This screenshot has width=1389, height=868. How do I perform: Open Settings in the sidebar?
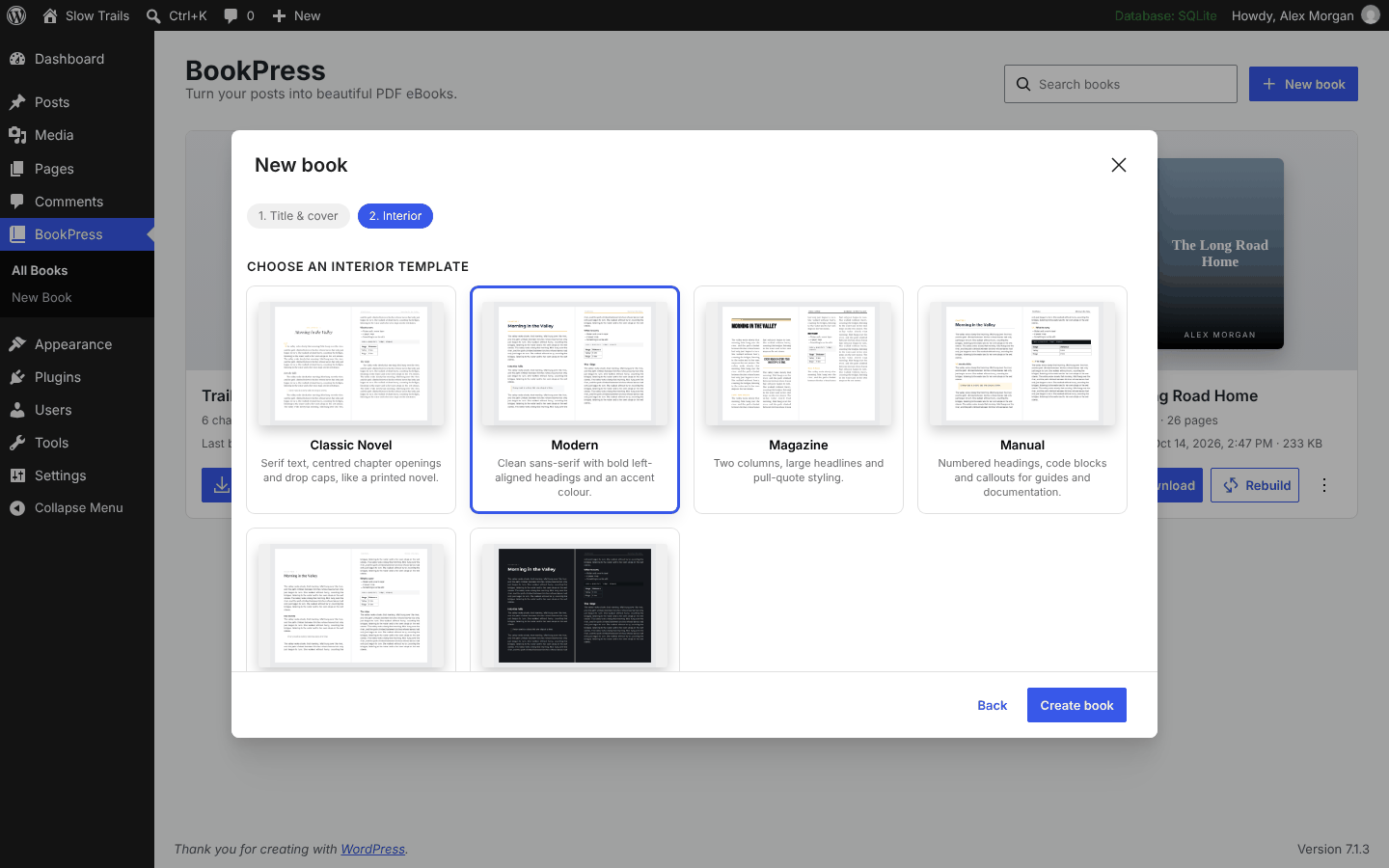77,475
